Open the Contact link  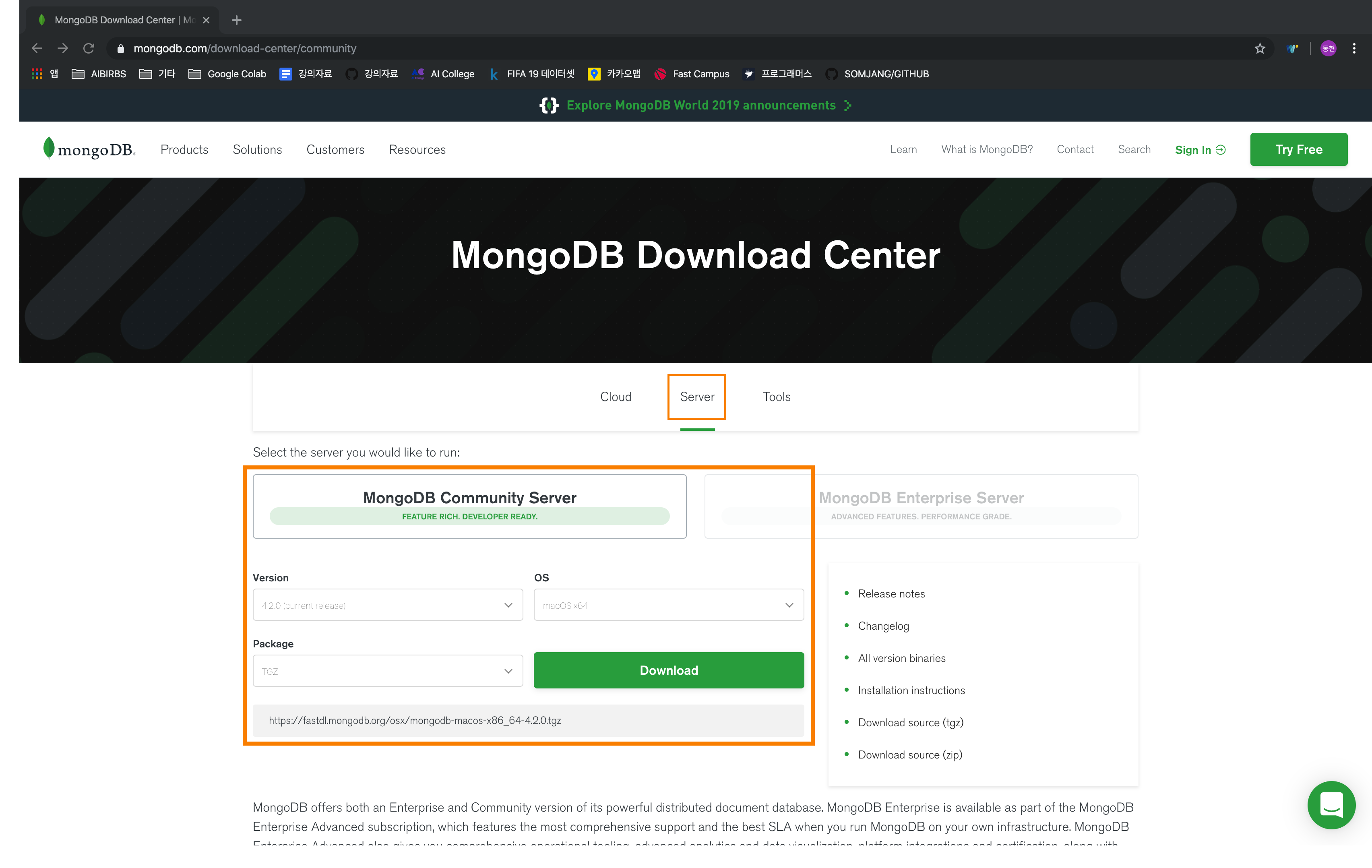pos(1074,149)
